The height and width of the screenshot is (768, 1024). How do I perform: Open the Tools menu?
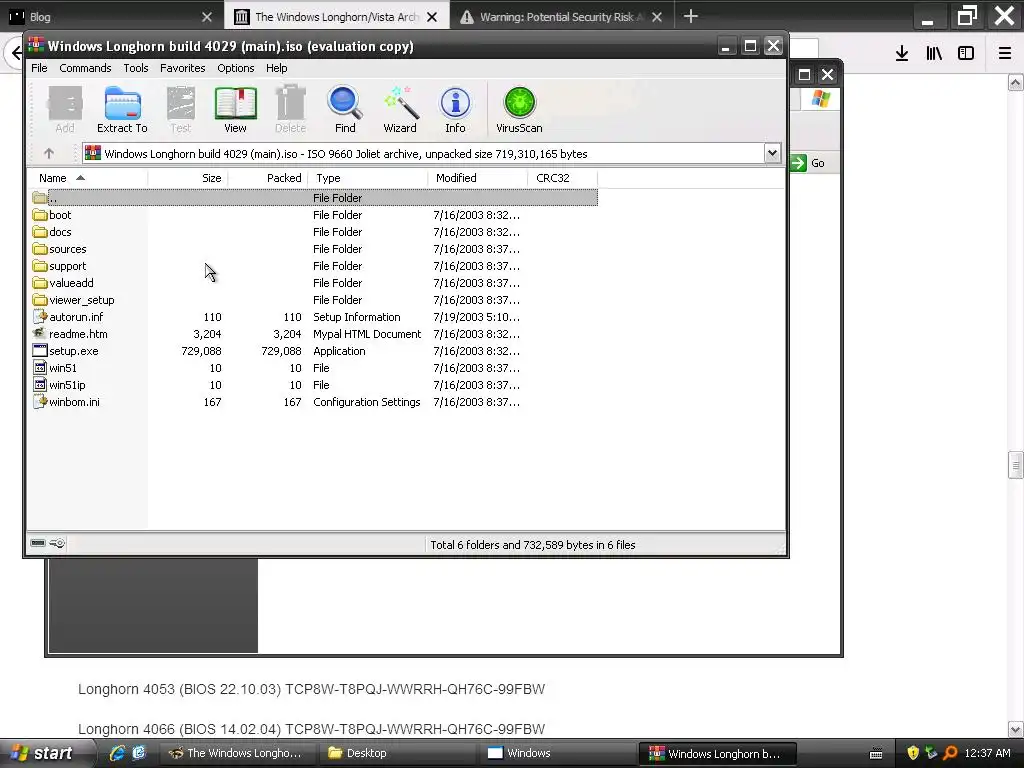(x=136, y=68)
